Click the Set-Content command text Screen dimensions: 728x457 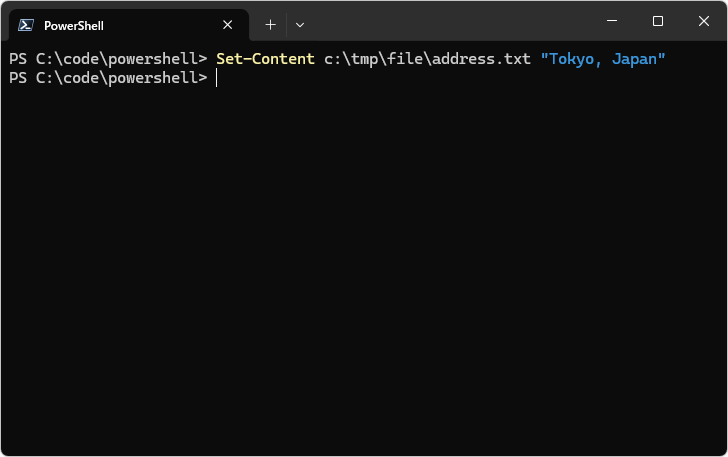point(265,59)
